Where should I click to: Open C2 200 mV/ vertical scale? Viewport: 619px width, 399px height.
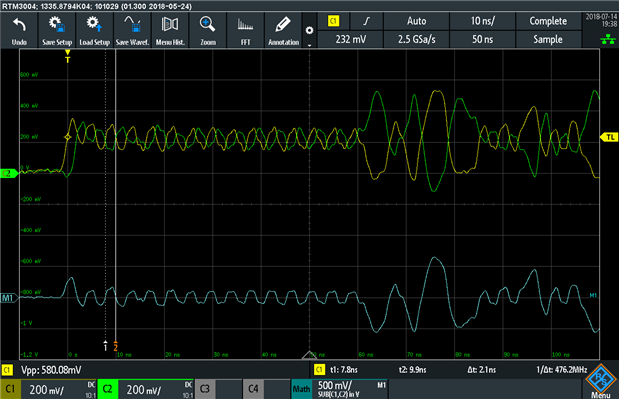[x=156, y=389]
